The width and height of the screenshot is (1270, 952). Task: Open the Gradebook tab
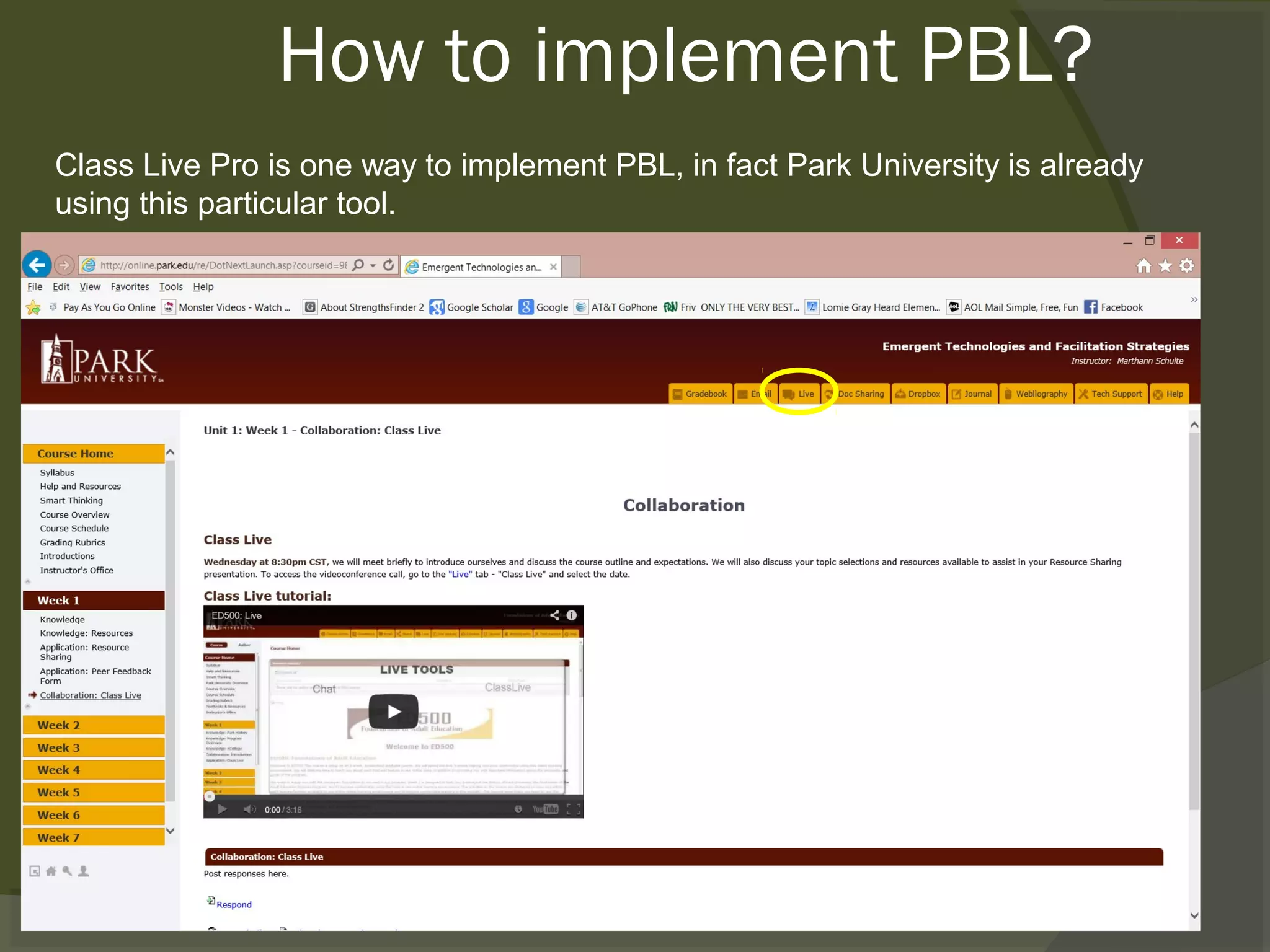[x=700, y=394]
